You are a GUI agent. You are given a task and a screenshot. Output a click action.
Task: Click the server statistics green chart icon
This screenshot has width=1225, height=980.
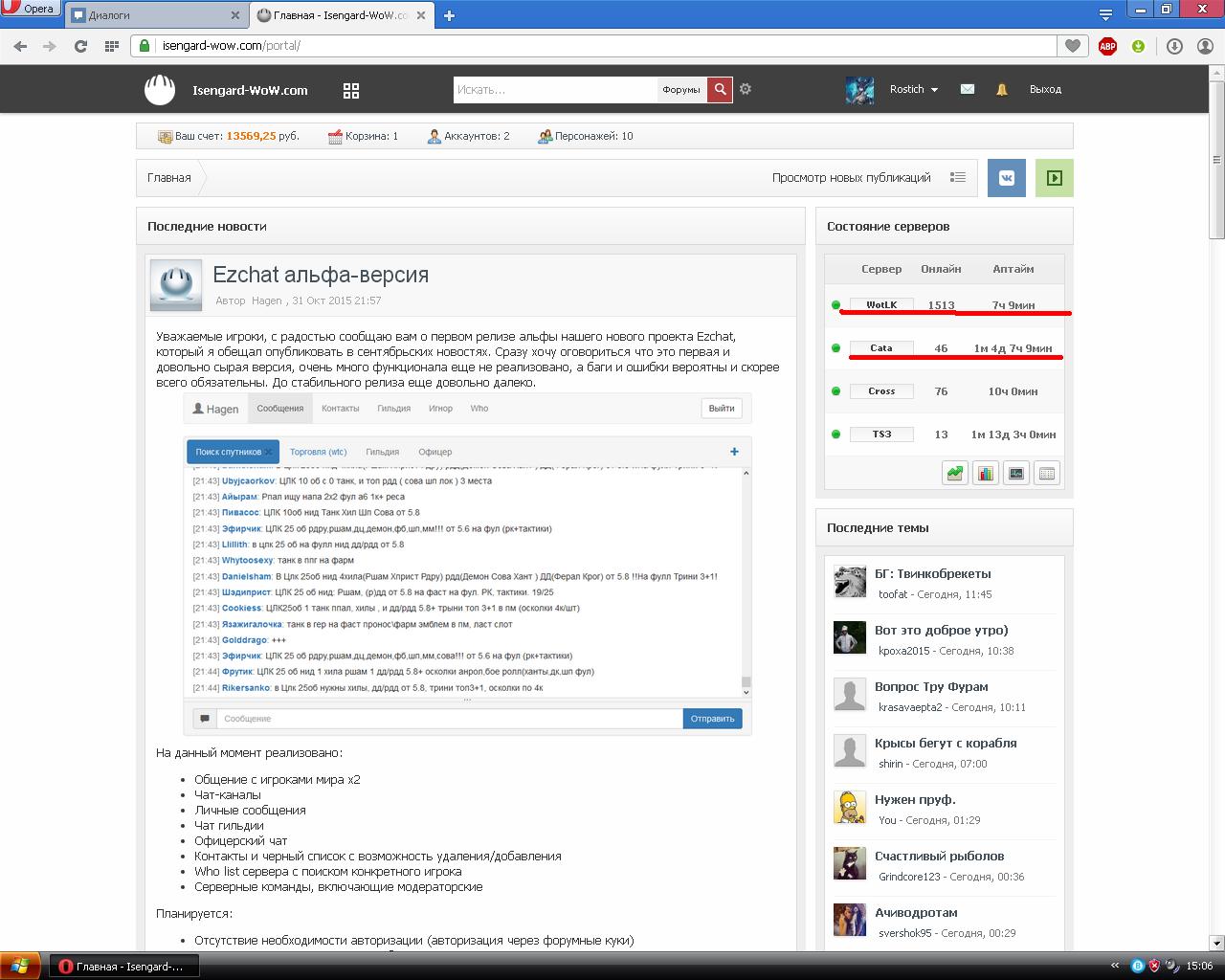(x=954, y=473)
